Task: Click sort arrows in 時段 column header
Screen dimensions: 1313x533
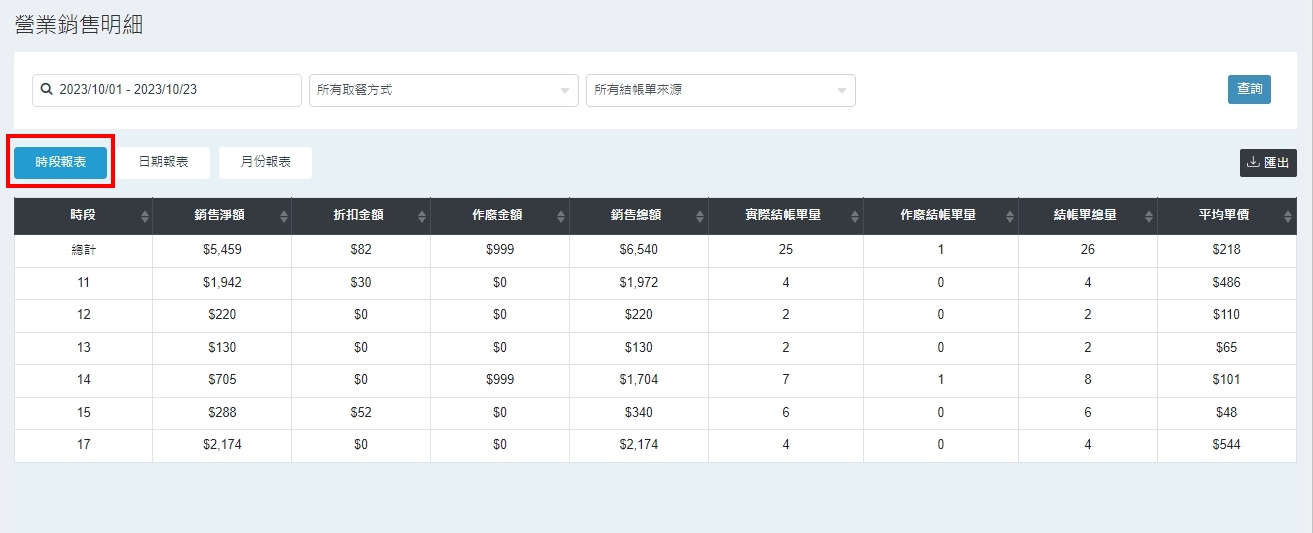Action: pyautogui.click(x=144, y=216)
